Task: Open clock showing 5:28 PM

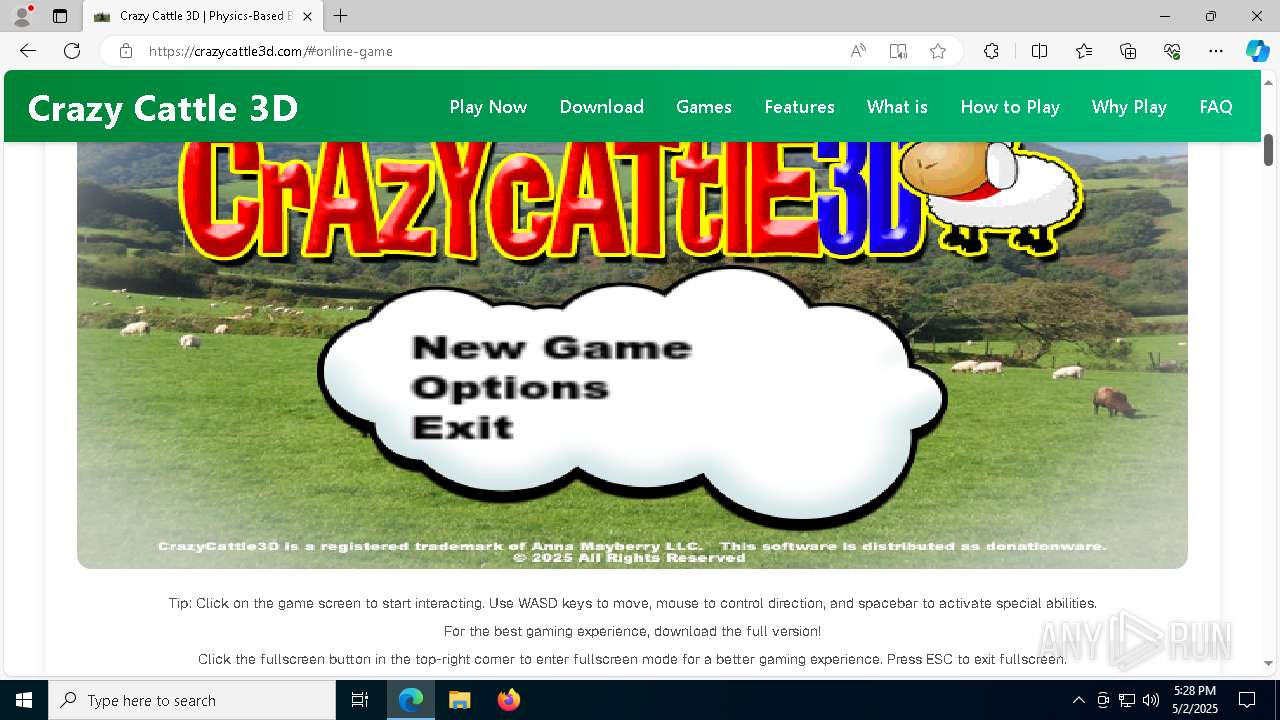Action: click(x=1195, y=700)
